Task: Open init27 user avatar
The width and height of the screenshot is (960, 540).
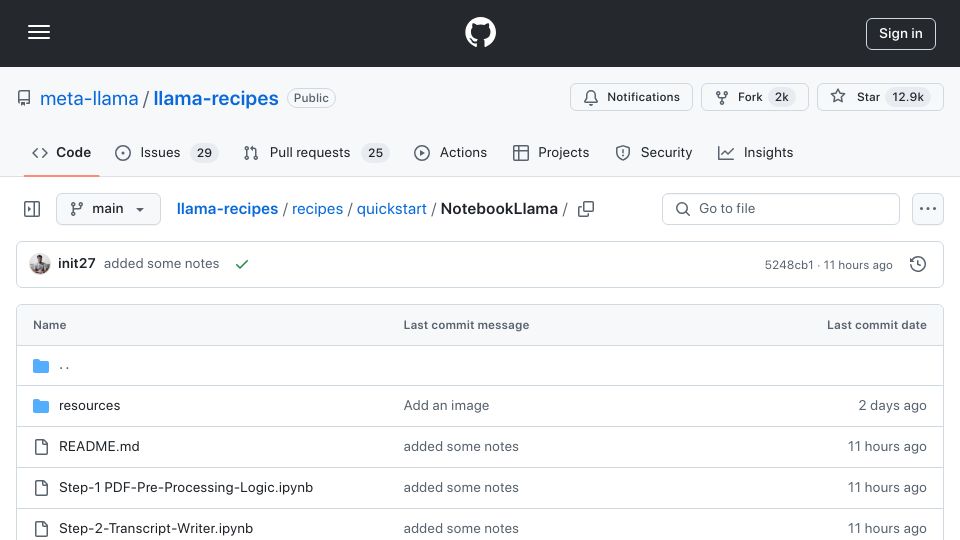Action: pos(40,264)
